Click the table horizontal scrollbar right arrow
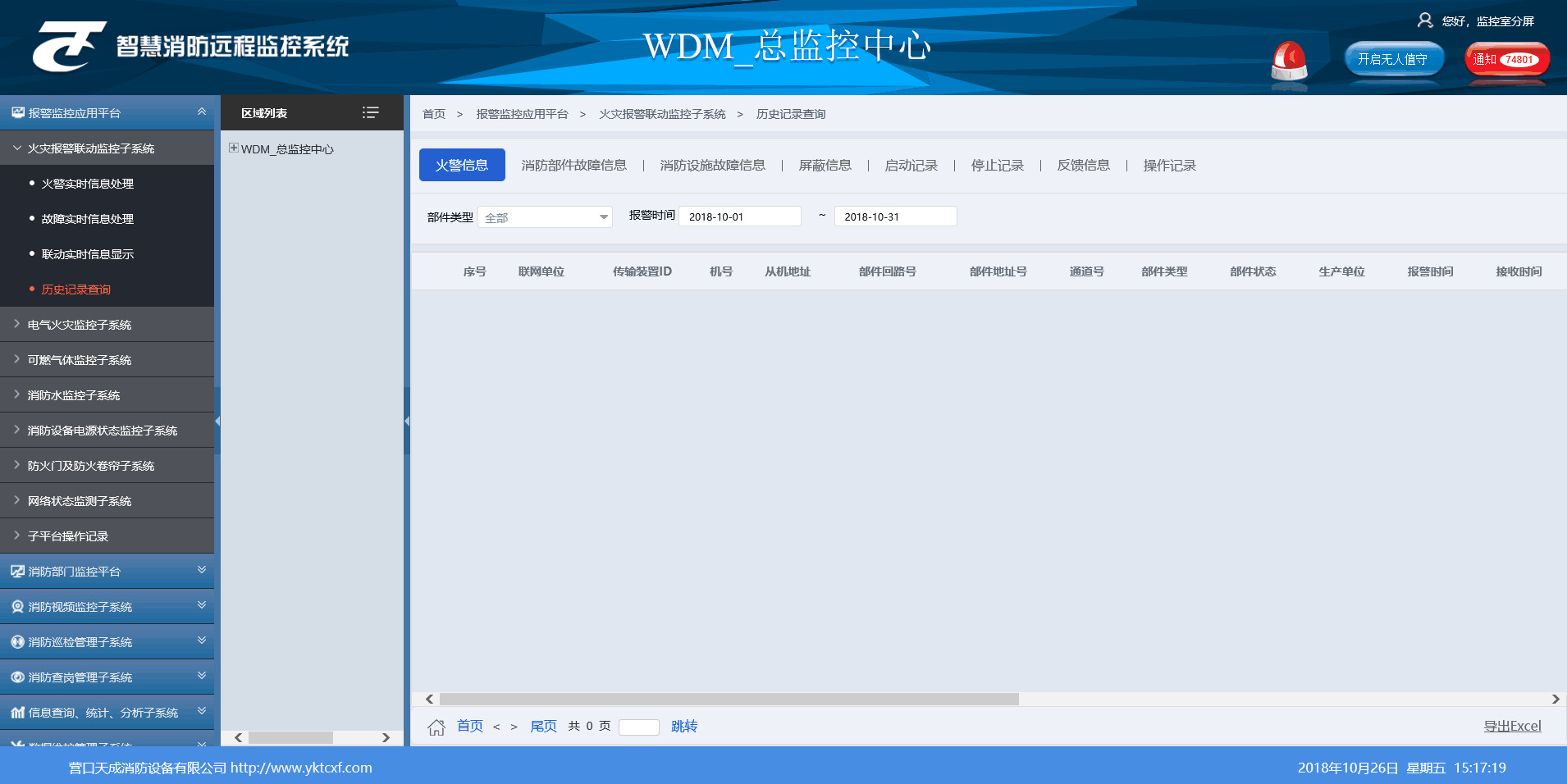The image size is (1567, 784). click(1556, 700)
